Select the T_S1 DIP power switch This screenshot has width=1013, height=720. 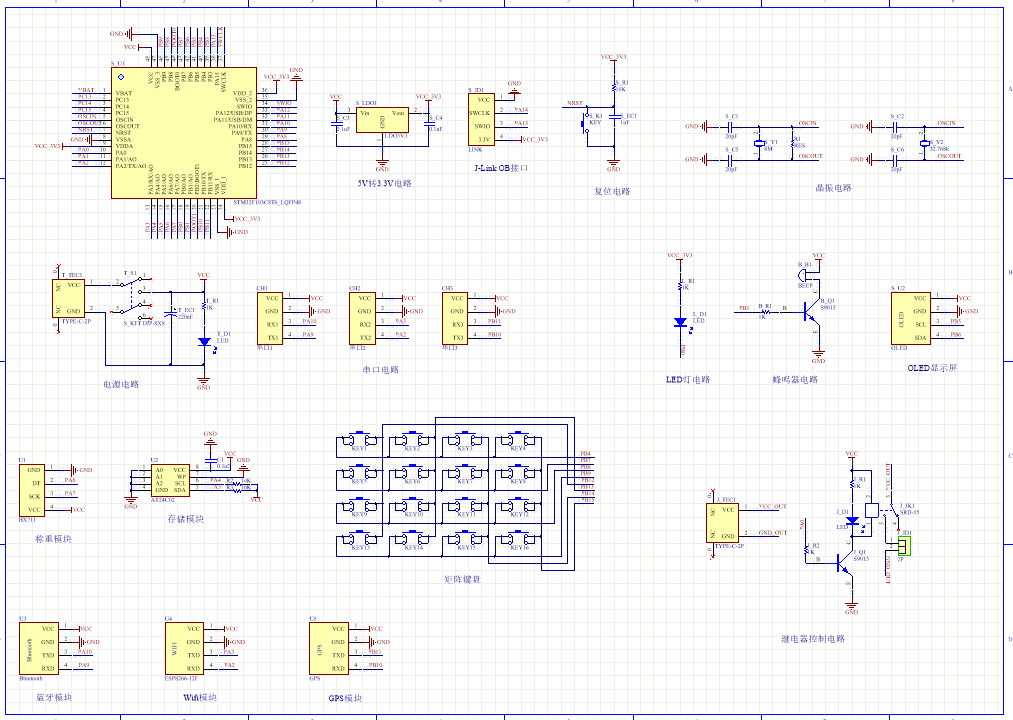(x=131, y=288)
